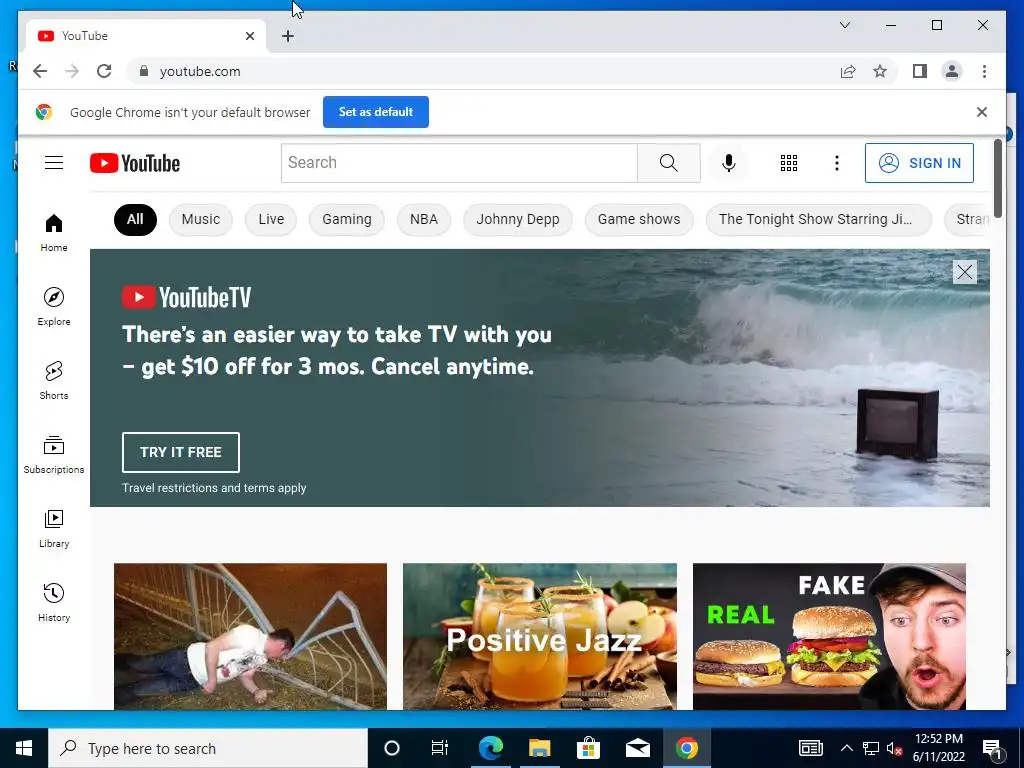Screen dimensions: 1024x768
Task: Click inside the YouTube Search field
Action: coord(459,163)
